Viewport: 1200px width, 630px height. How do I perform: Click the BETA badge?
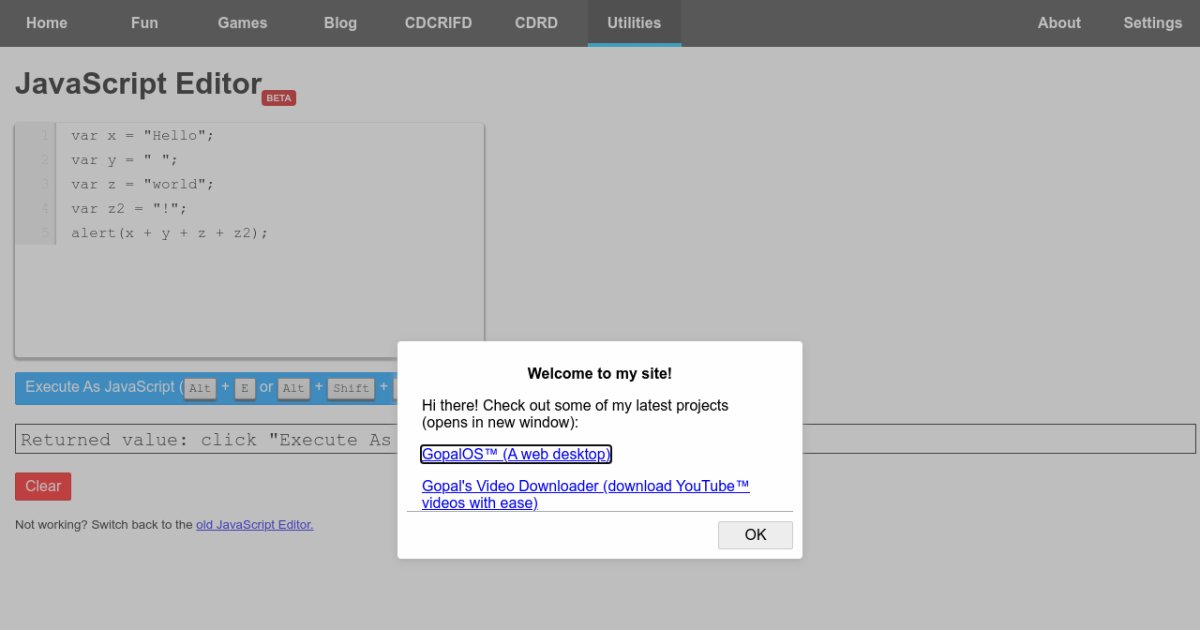(x=279, y=98)
